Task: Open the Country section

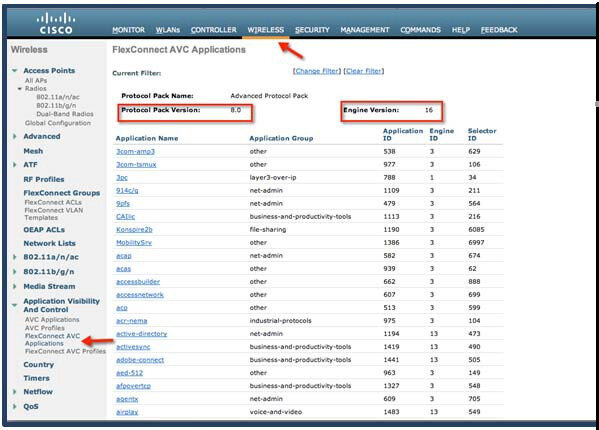Action: point(39,364)
